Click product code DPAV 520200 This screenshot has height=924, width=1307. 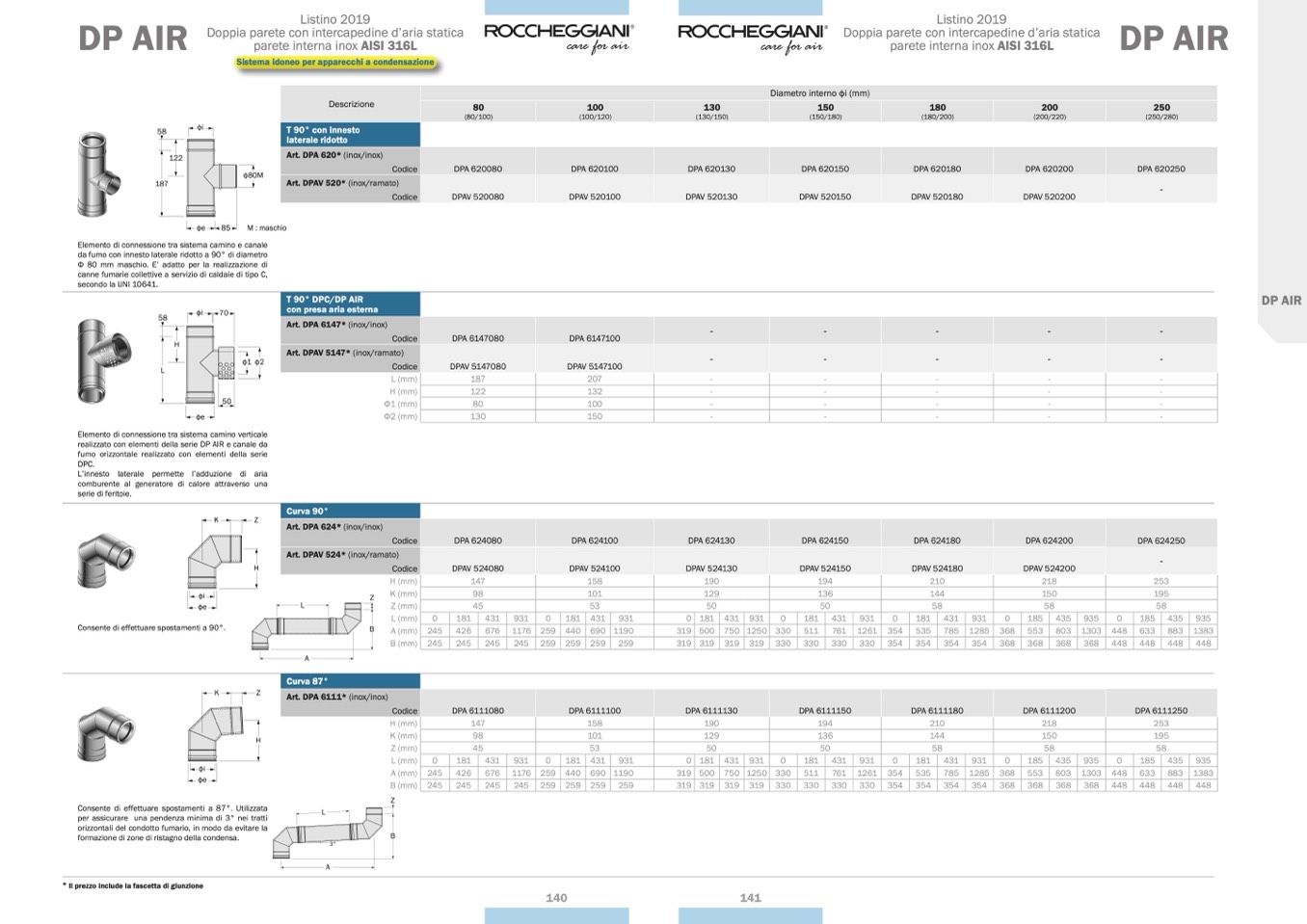[1049, 197]
